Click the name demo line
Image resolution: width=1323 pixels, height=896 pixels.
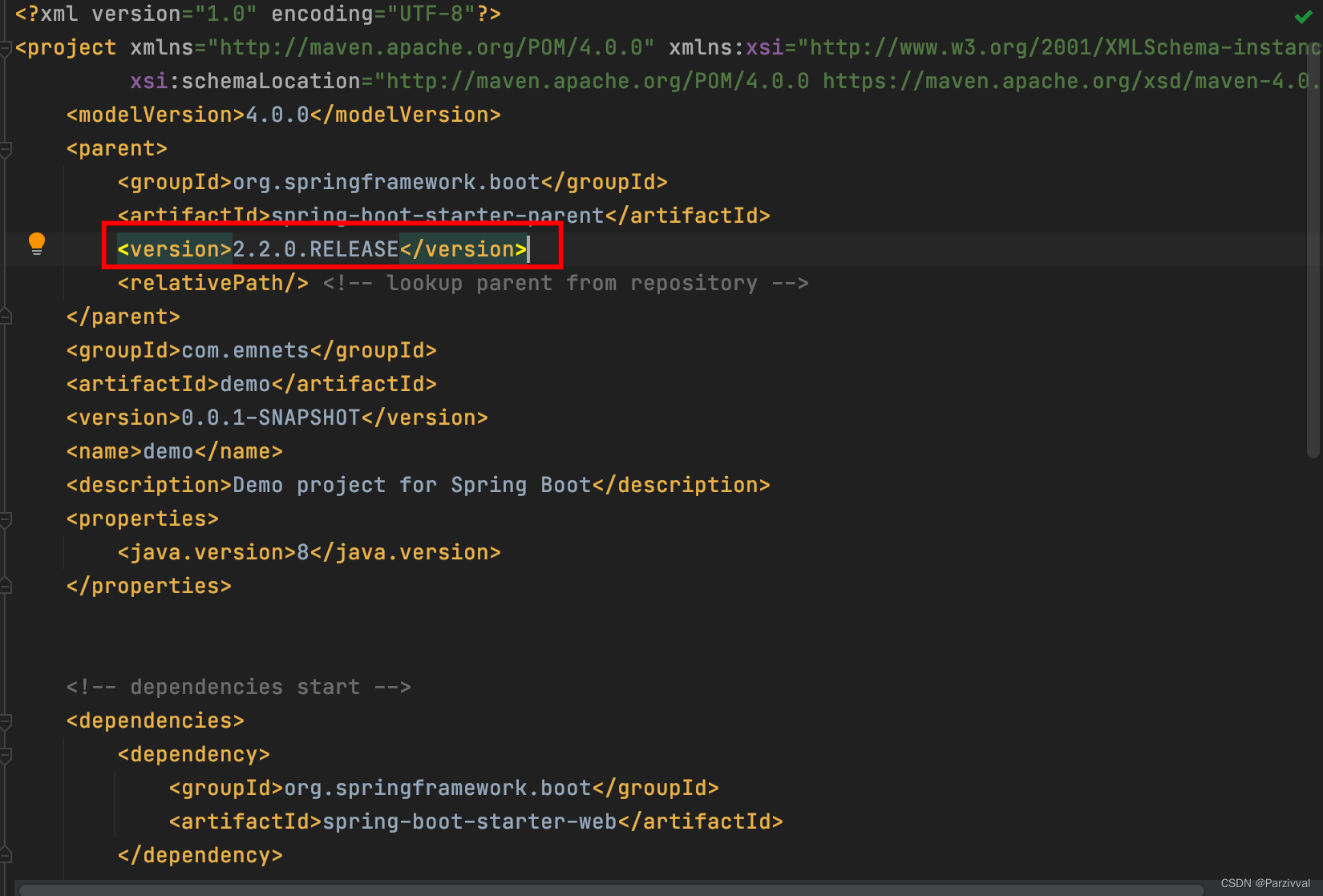175,451
